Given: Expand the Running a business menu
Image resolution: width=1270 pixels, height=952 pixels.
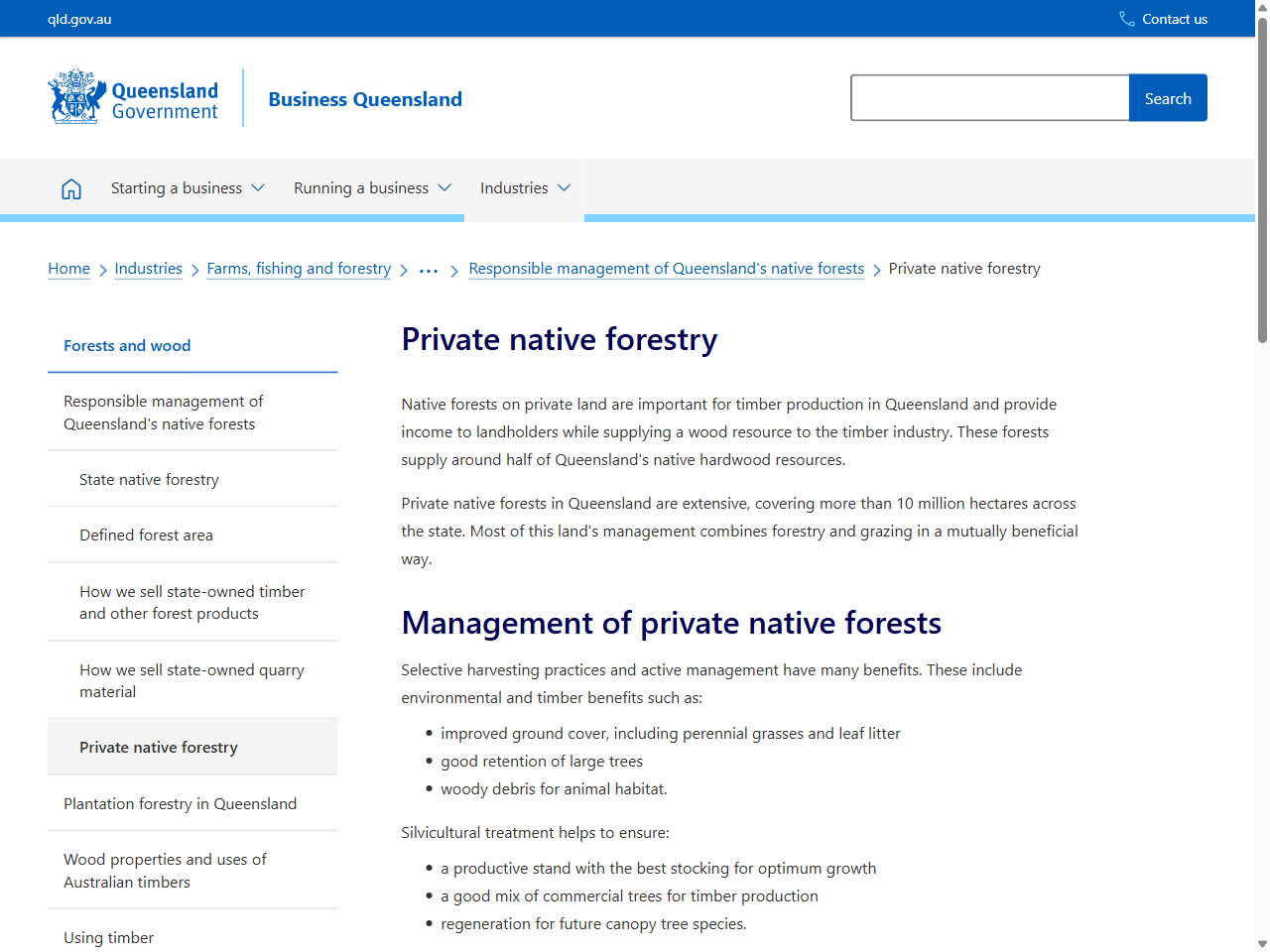Looking at the screenshot, I should pos(372,187).
